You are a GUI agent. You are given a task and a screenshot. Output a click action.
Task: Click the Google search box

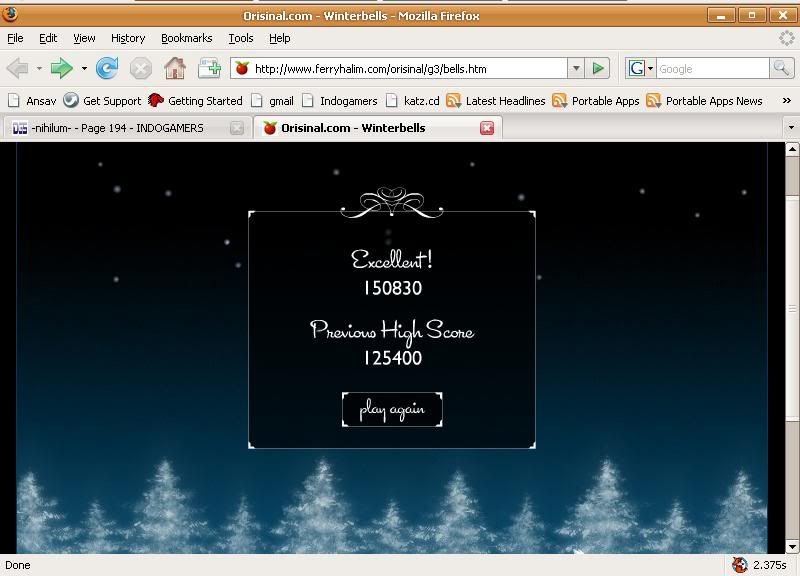[x=712, y=68]
